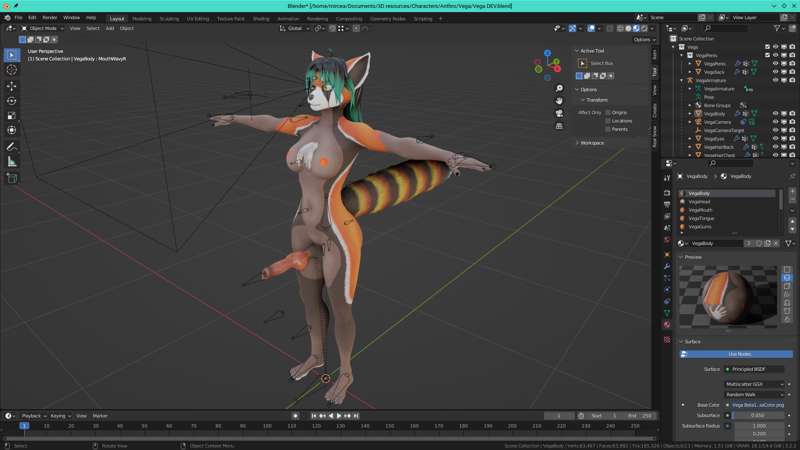This screenshot has height=450, width=800.
Task: Select the Move tool
Action: point(12,86)
